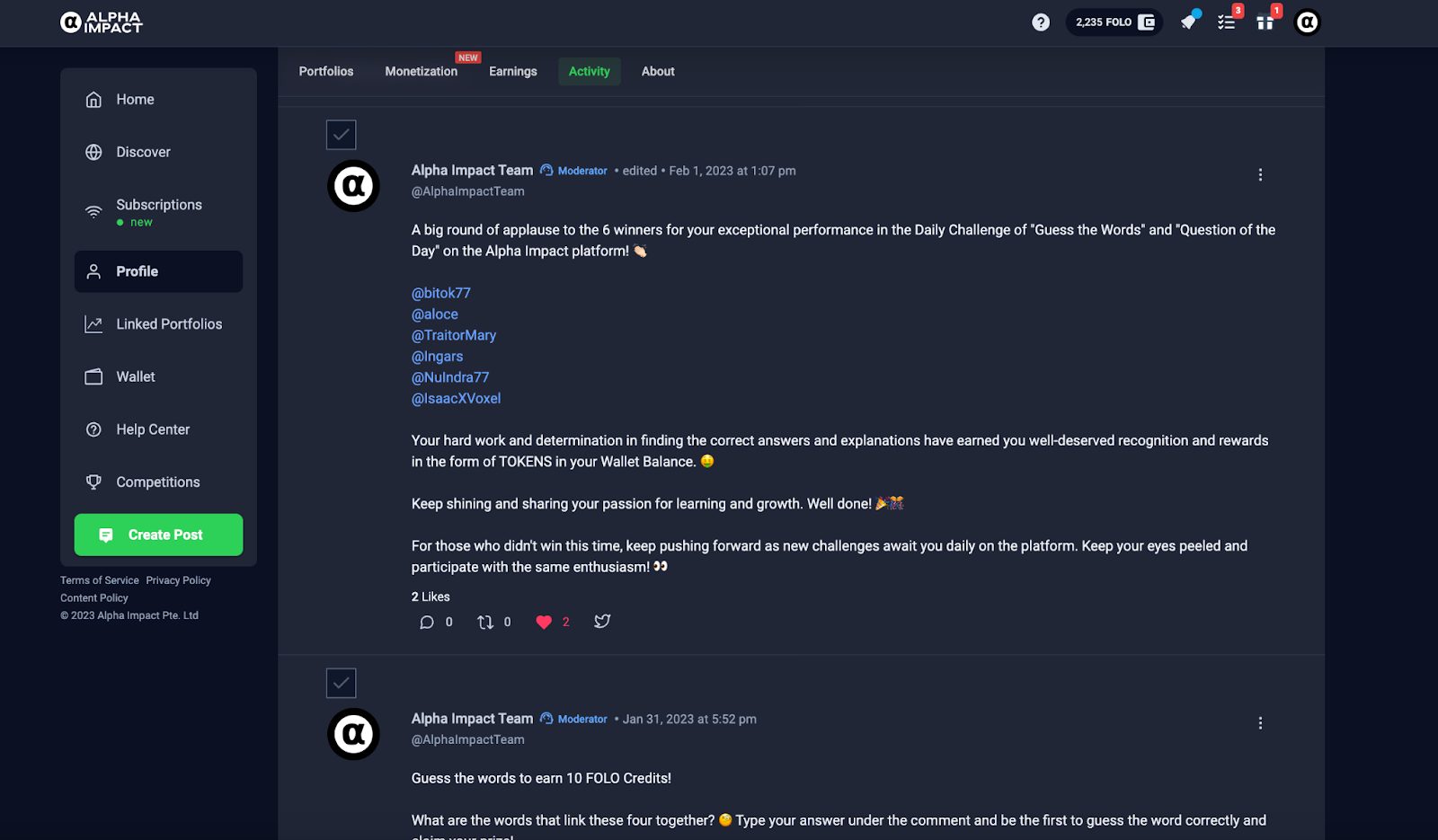The height and width of the screenshot is (840, 1438).
Task: Click the repost icon on first post
Action: tap(485, 622)
